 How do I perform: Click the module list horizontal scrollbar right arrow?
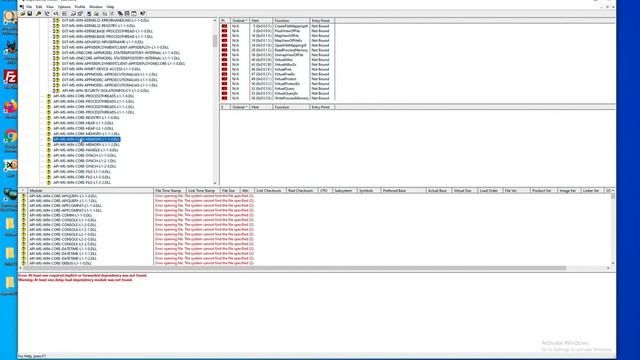point(608,268)
